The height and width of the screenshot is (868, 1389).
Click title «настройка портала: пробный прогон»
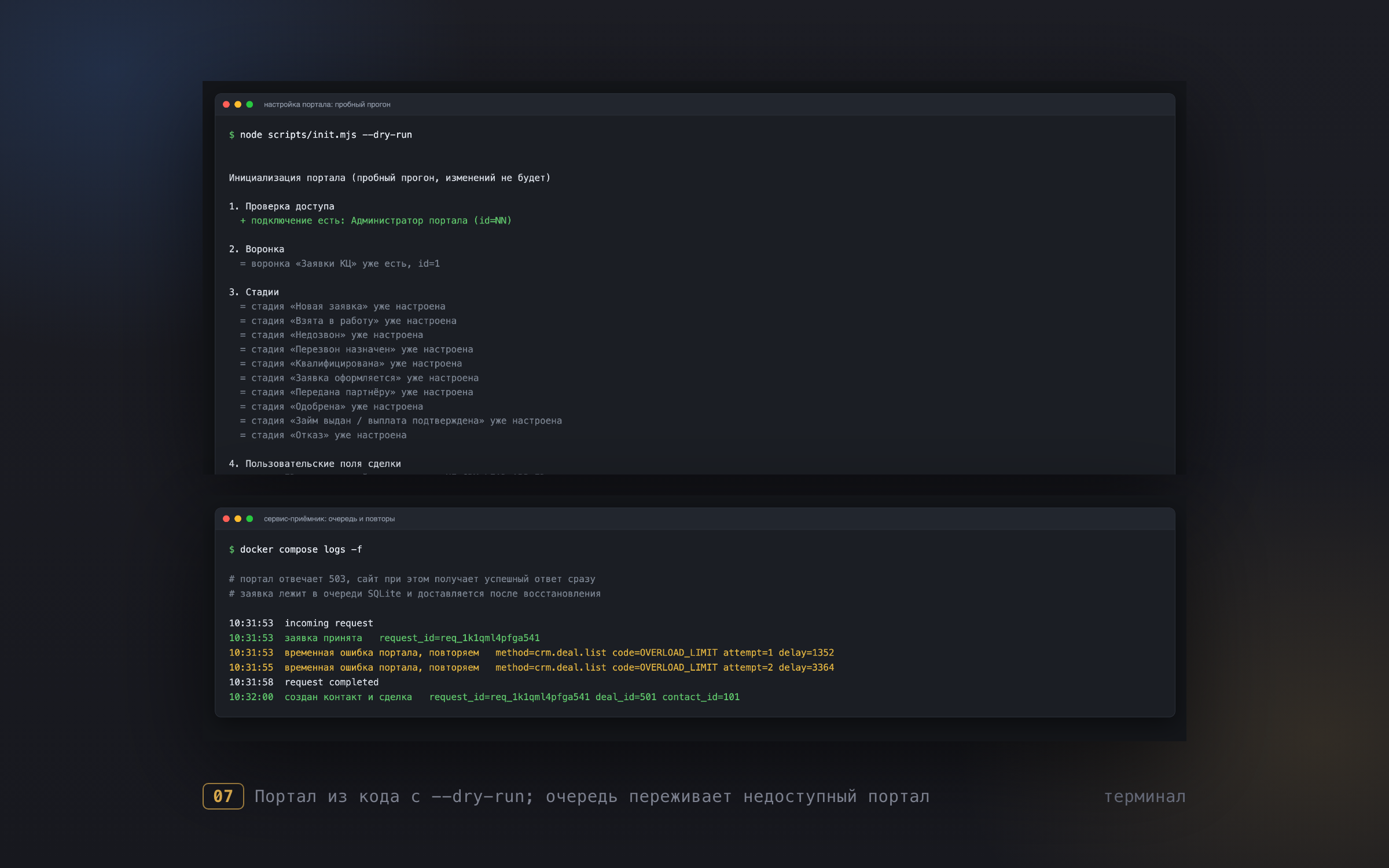pyautogui.click(x=327, y=105)
